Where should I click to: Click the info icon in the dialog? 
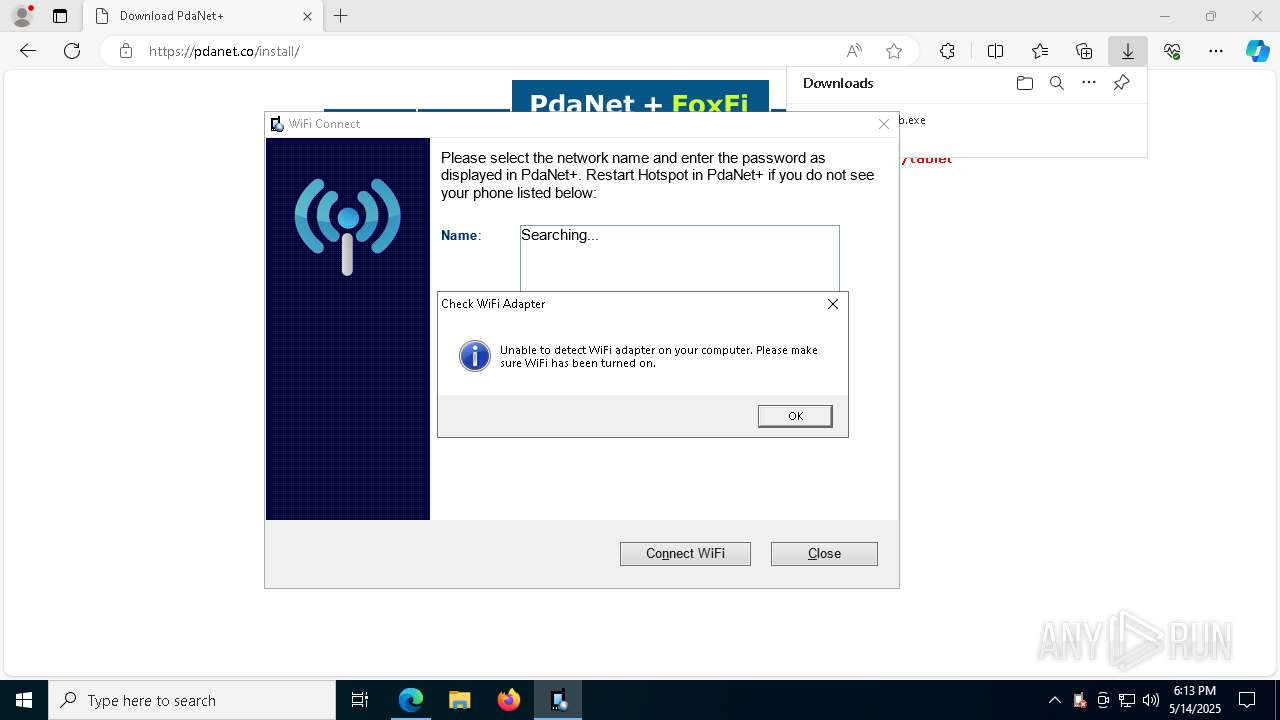tap(474, 356)
